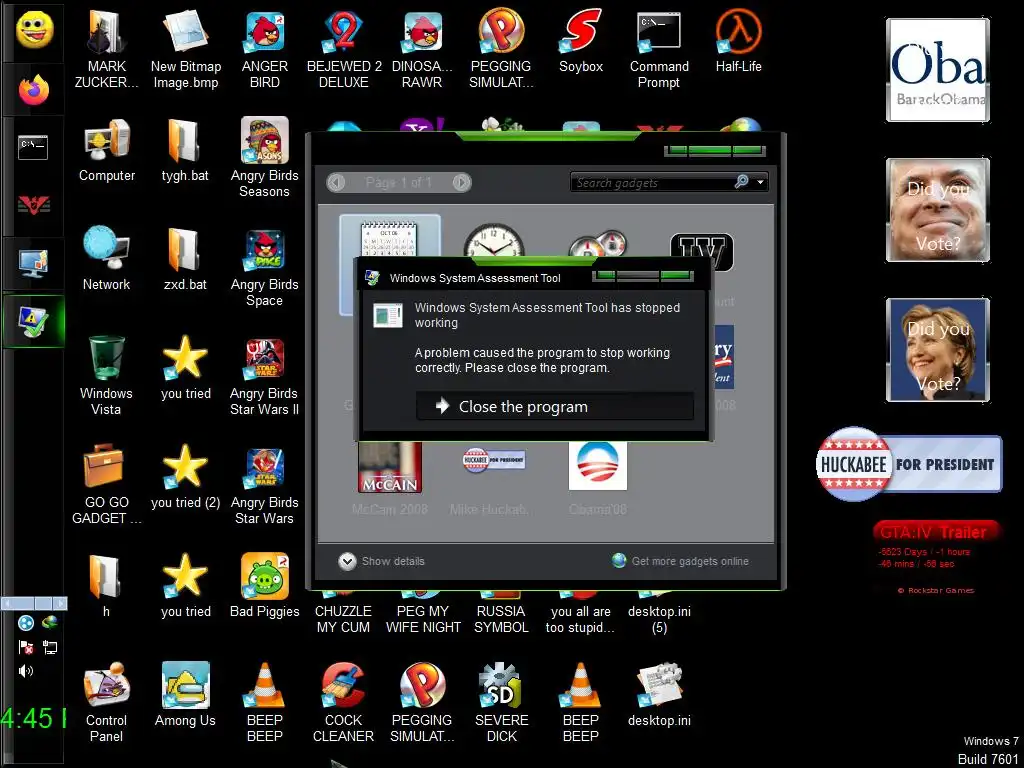Select the you tried (2) star icon
The width and height of the screenshot is (1024, 768).
185,478
